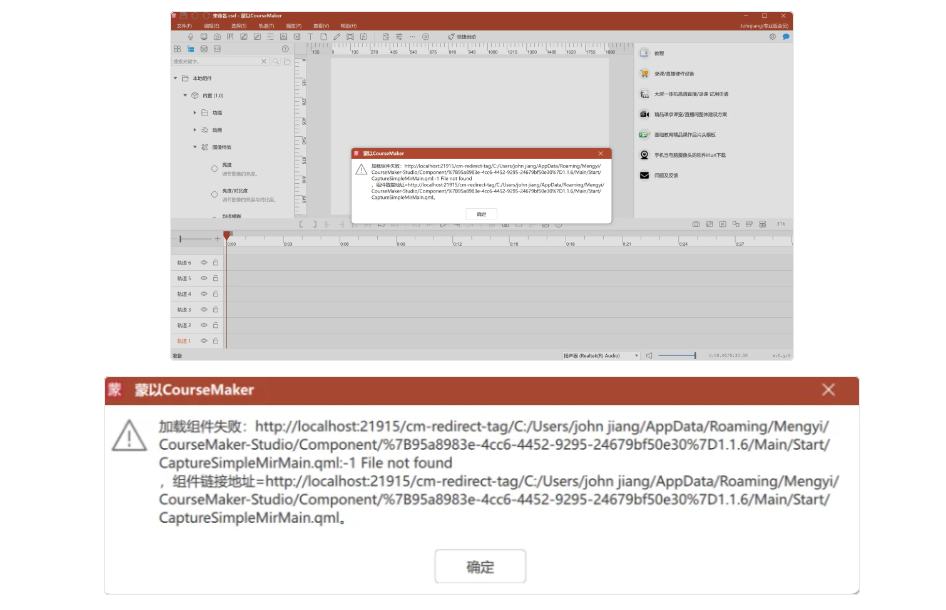Open the menu labeled with (T)

pos(266,26)
